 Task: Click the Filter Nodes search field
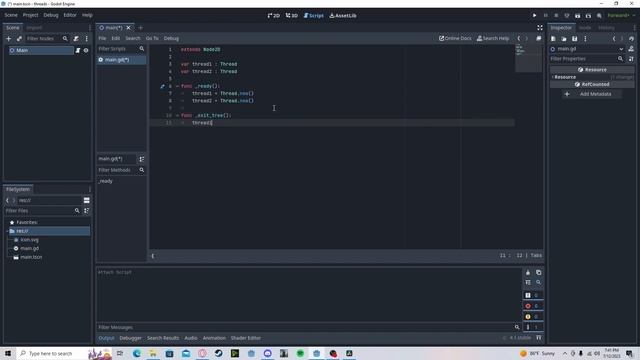click(47, 38)
